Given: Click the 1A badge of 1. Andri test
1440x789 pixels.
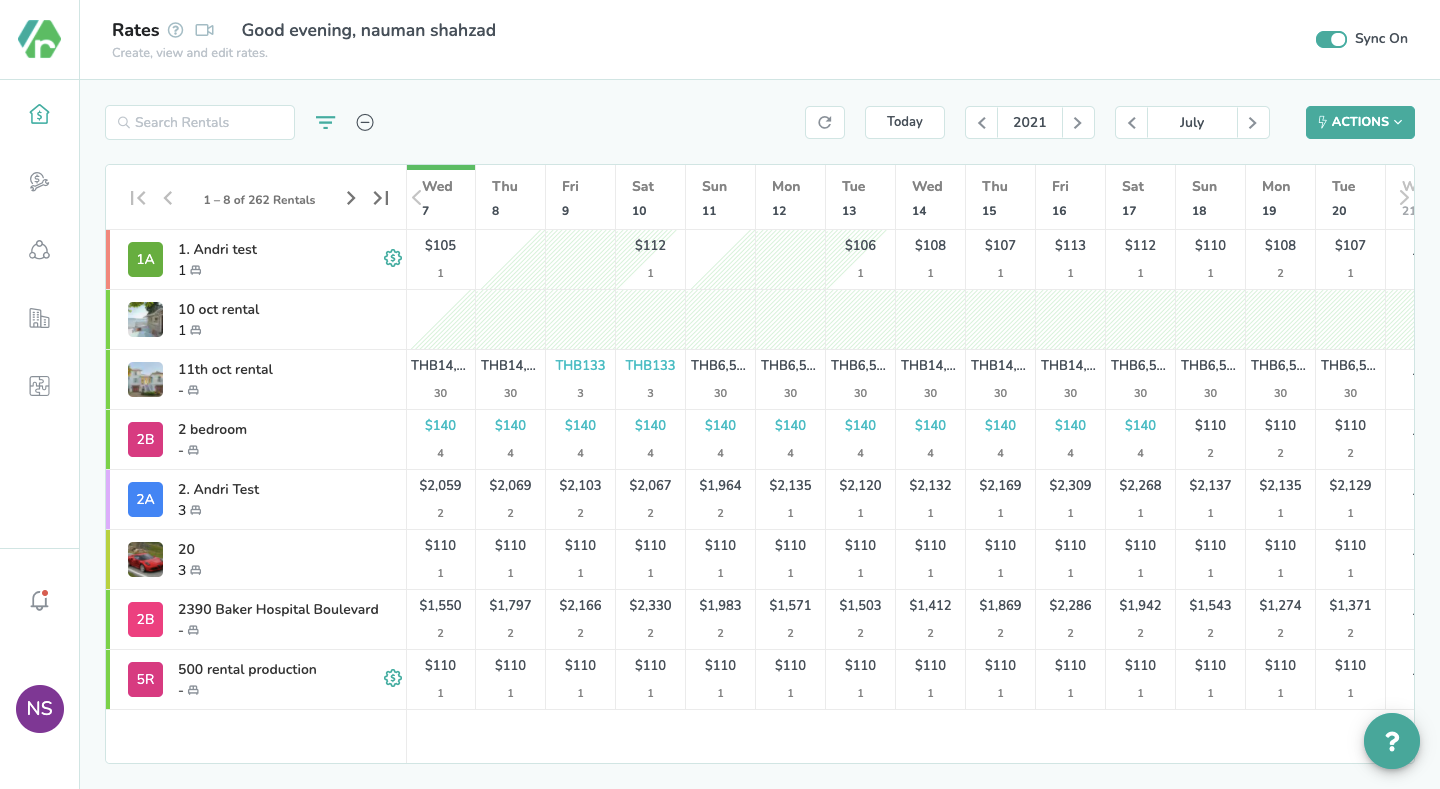Looking at the screenshot, I should click(145, 259).
